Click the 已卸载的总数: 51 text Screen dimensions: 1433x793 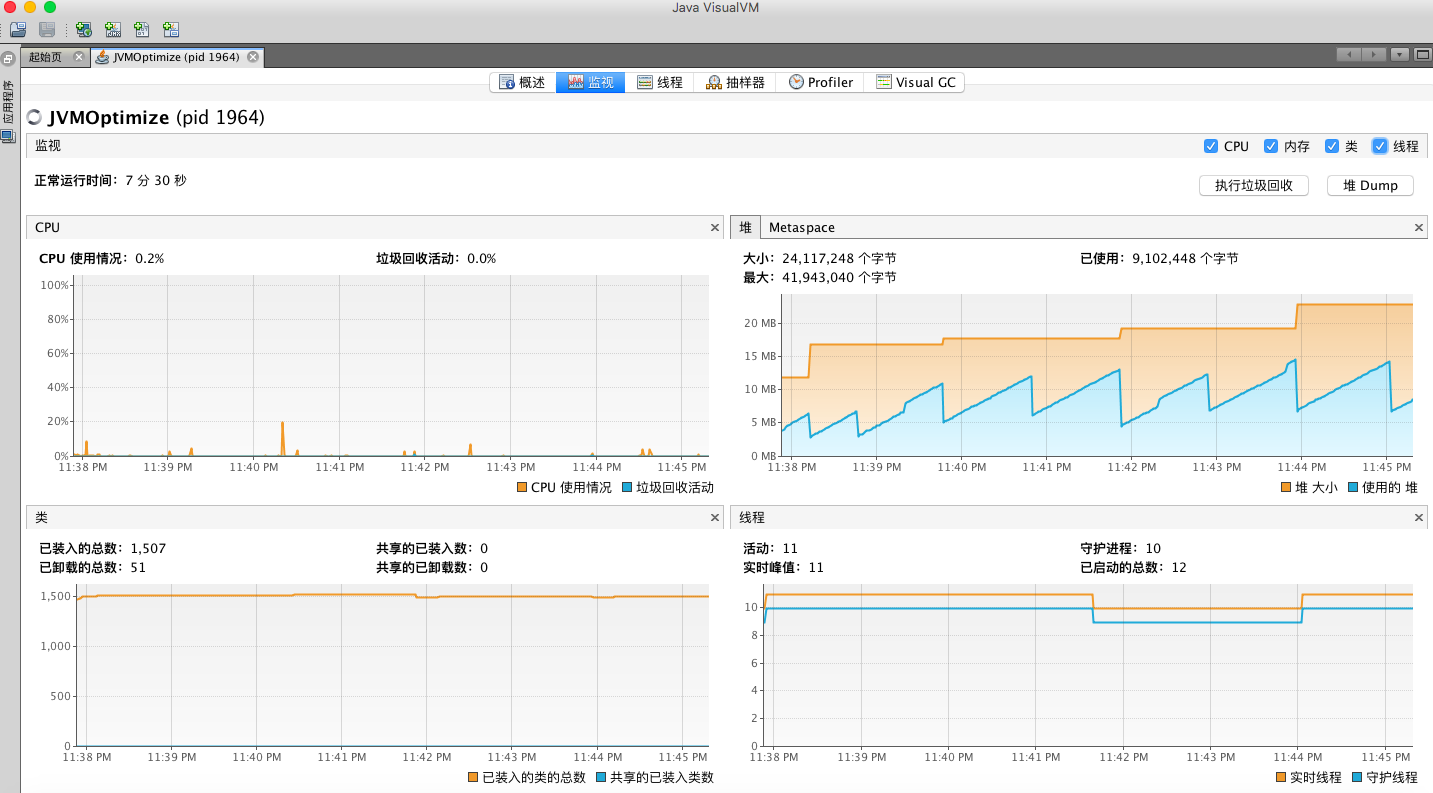93,568
